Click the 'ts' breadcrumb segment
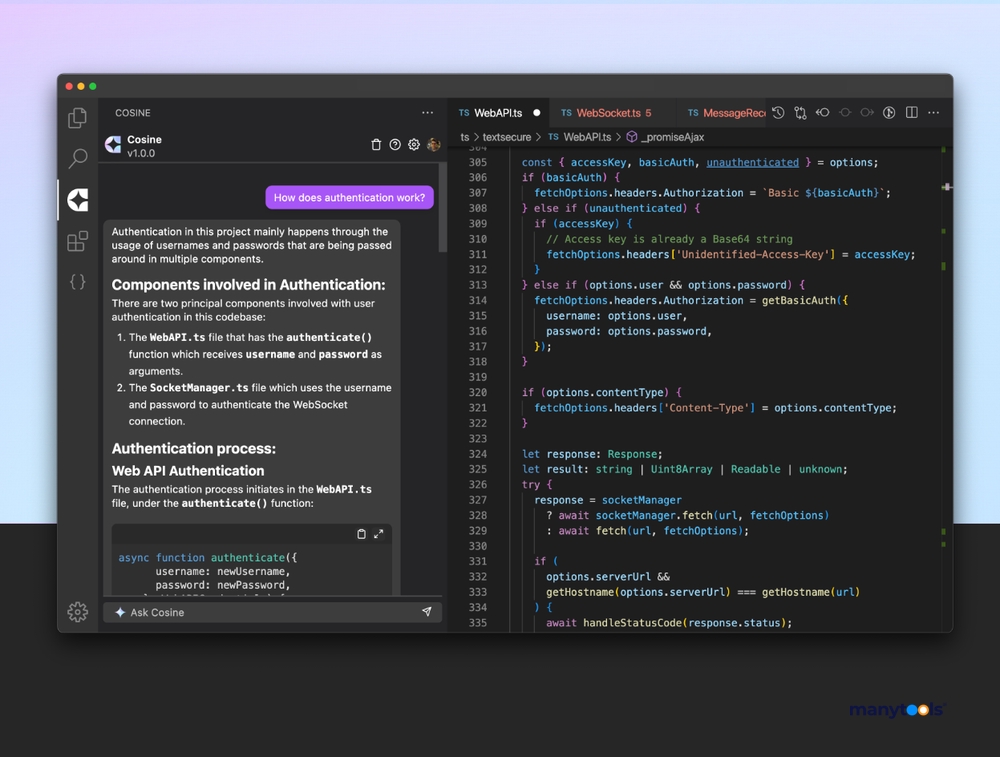This screenshot has height=757, width=1000. (x=465, y=137)
